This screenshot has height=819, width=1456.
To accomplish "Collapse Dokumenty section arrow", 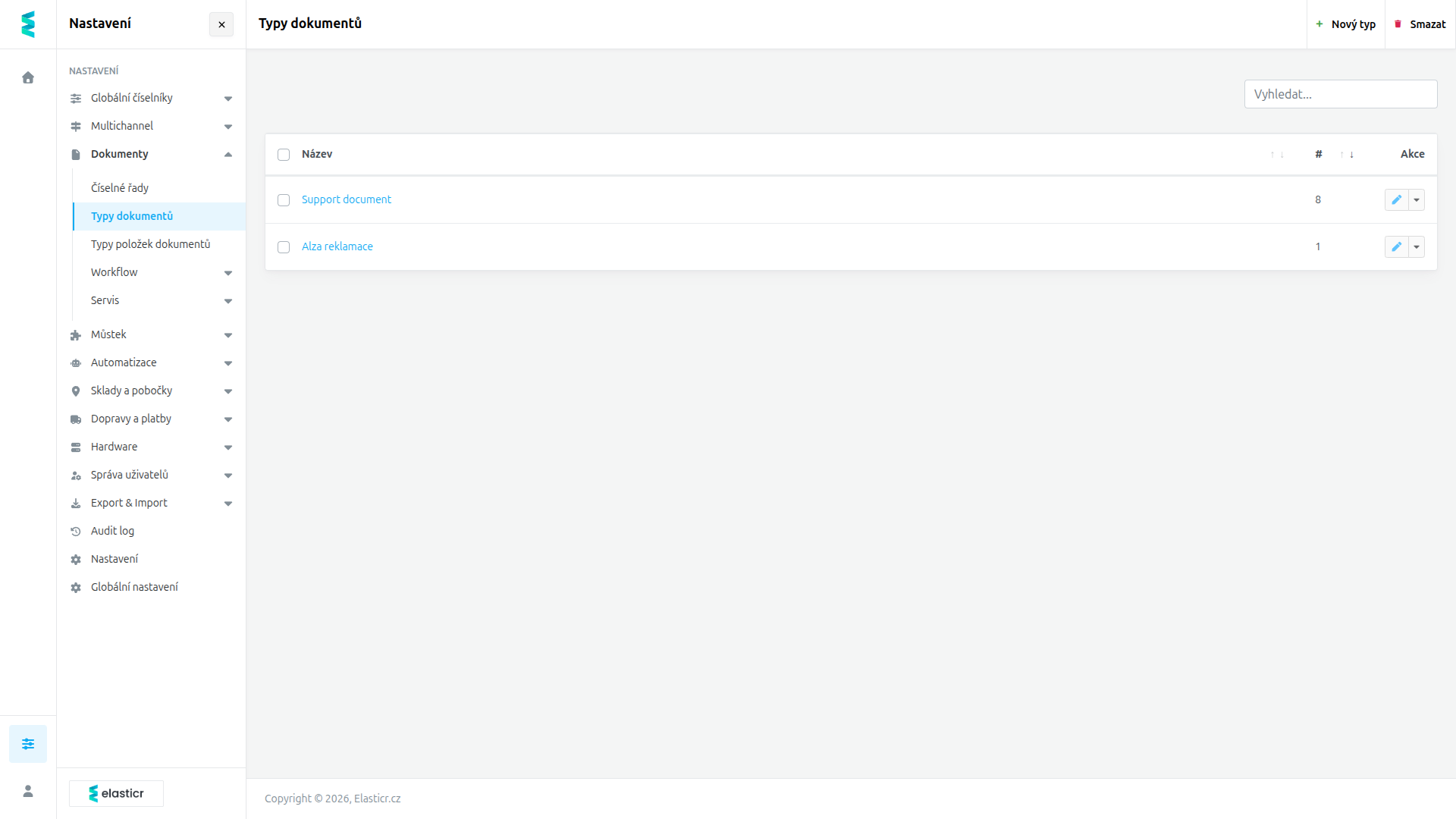I will tap(228, 155).
